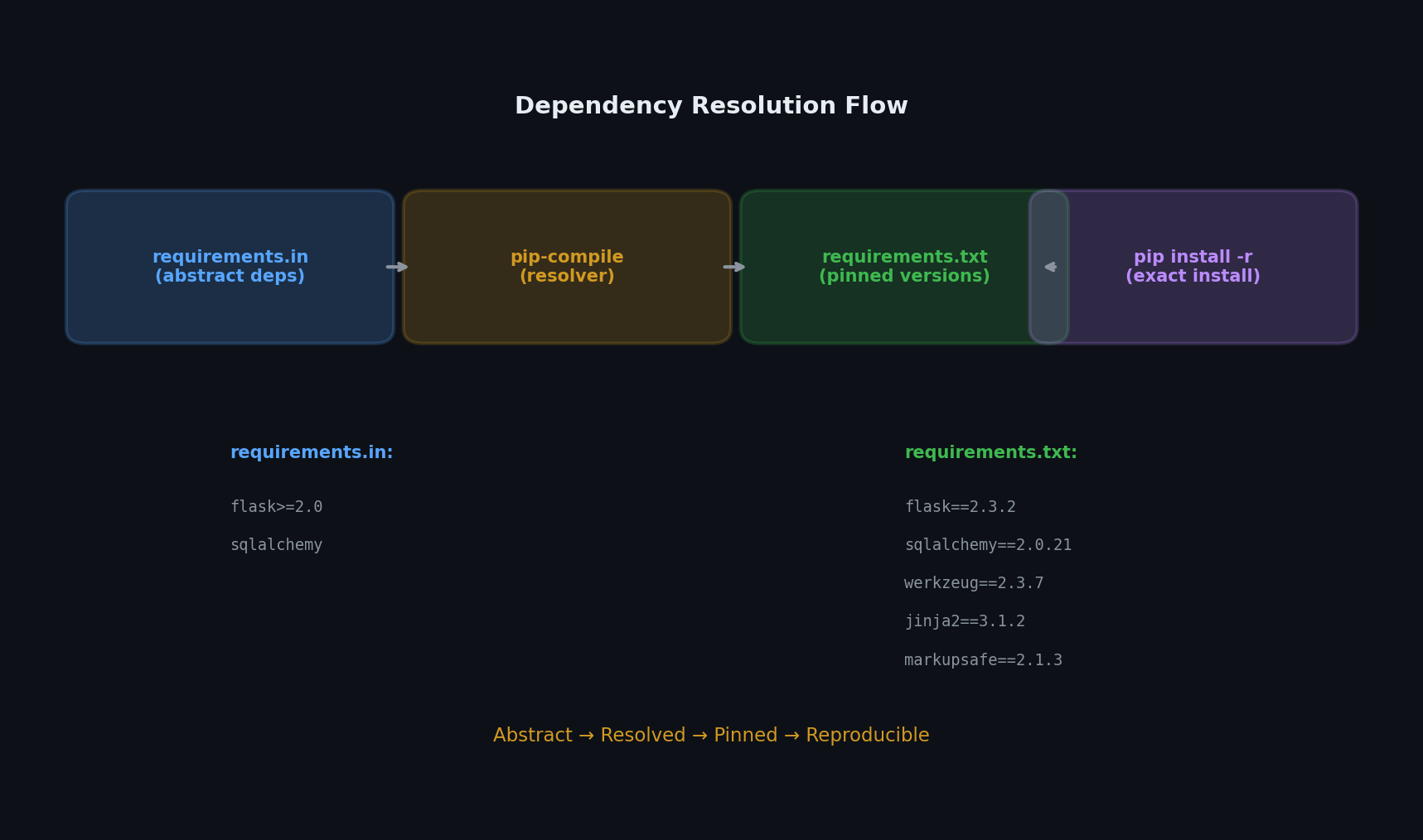Click the green requirements.txt: heading
Image resolution: width=1423 pixels, height=840 pixels.
coord(990,453)
